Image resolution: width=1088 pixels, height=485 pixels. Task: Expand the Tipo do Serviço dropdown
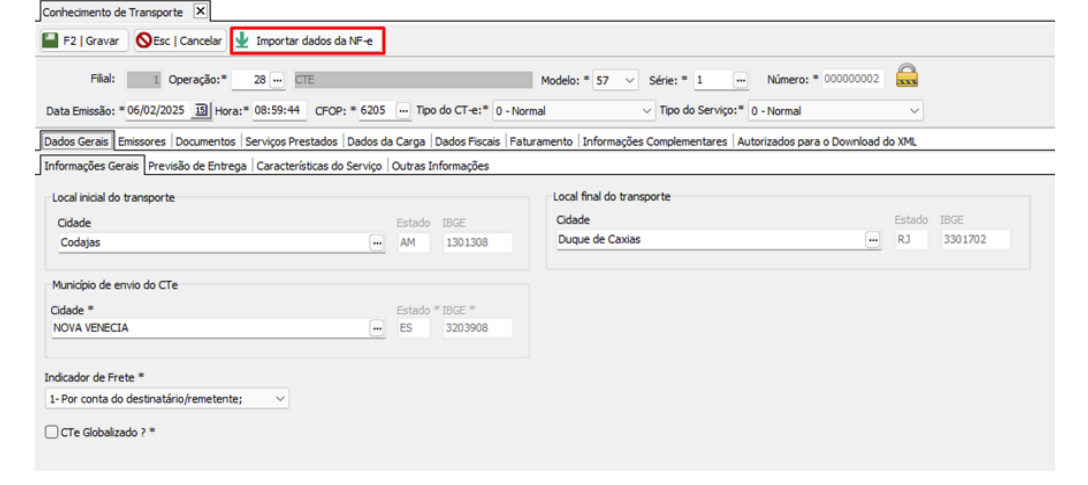tap(914, 111)
